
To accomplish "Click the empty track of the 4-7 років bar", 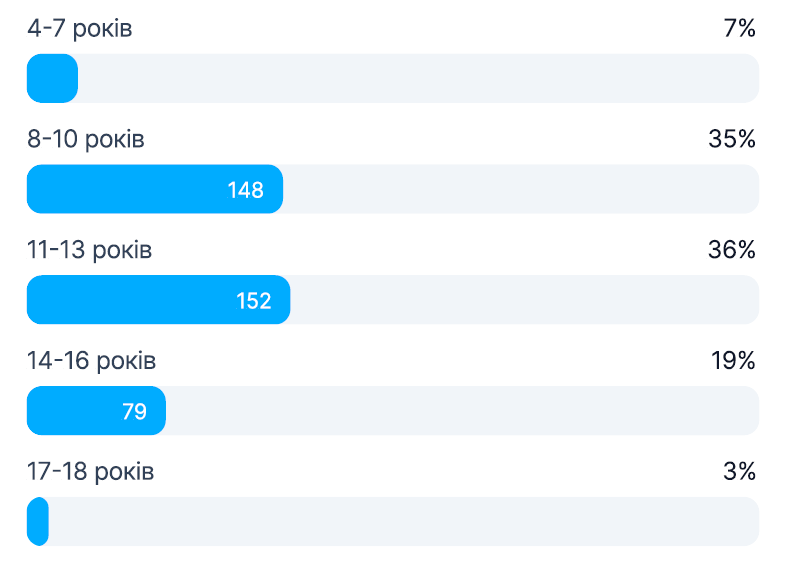I will pos(417,78).
